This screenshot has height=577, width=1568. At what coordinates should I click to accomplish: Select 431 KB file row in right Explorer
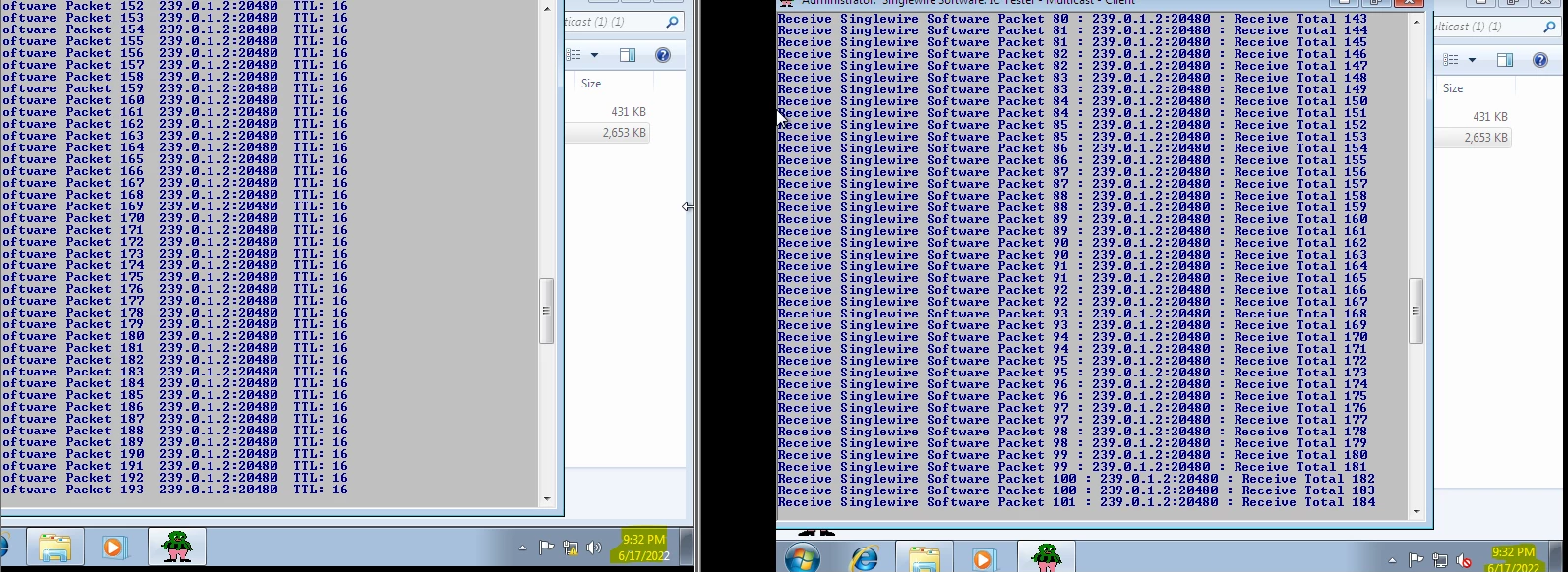coord(1472,117)
